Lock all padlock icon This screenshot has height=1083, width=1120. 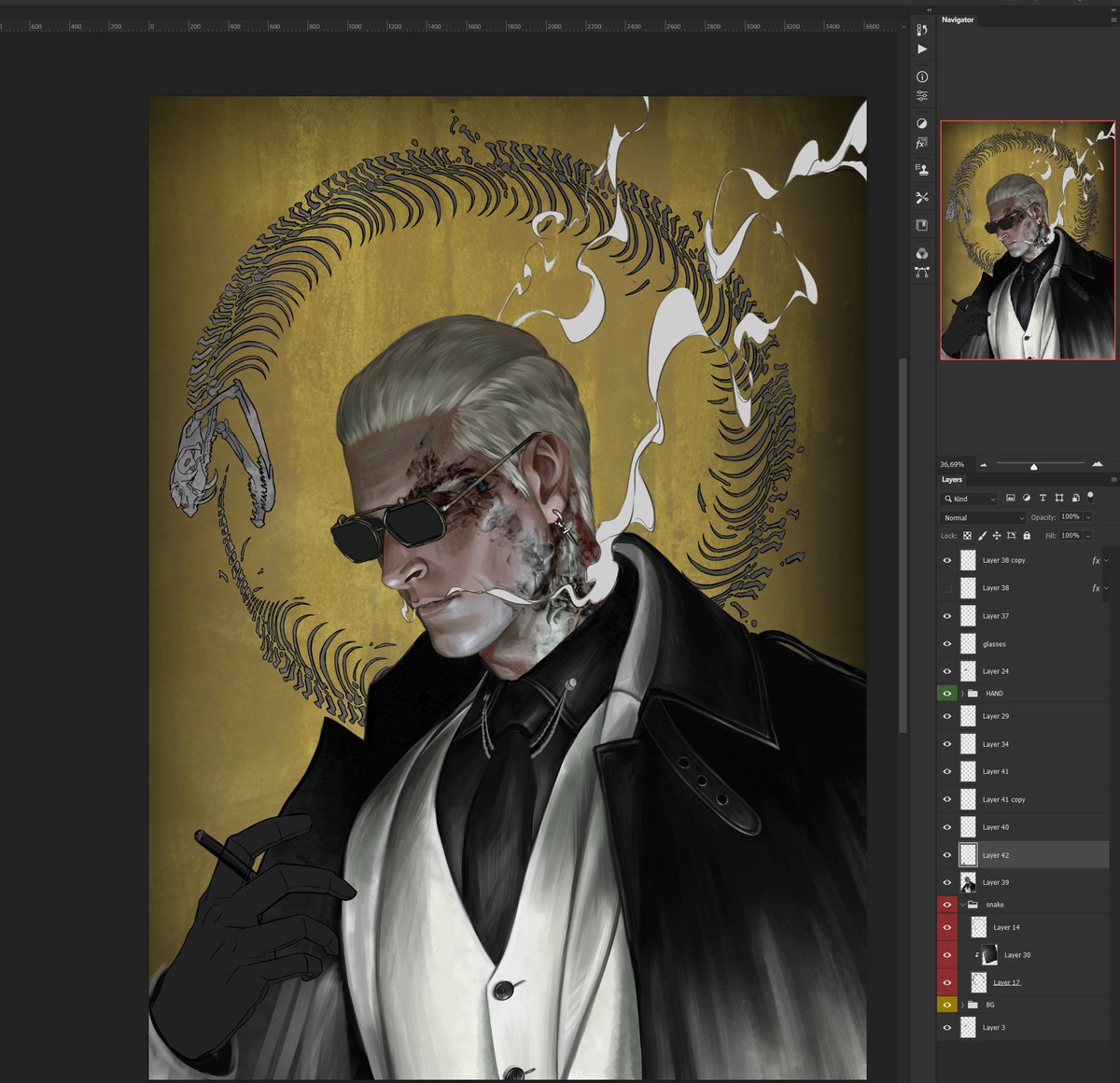(1027, 536)
